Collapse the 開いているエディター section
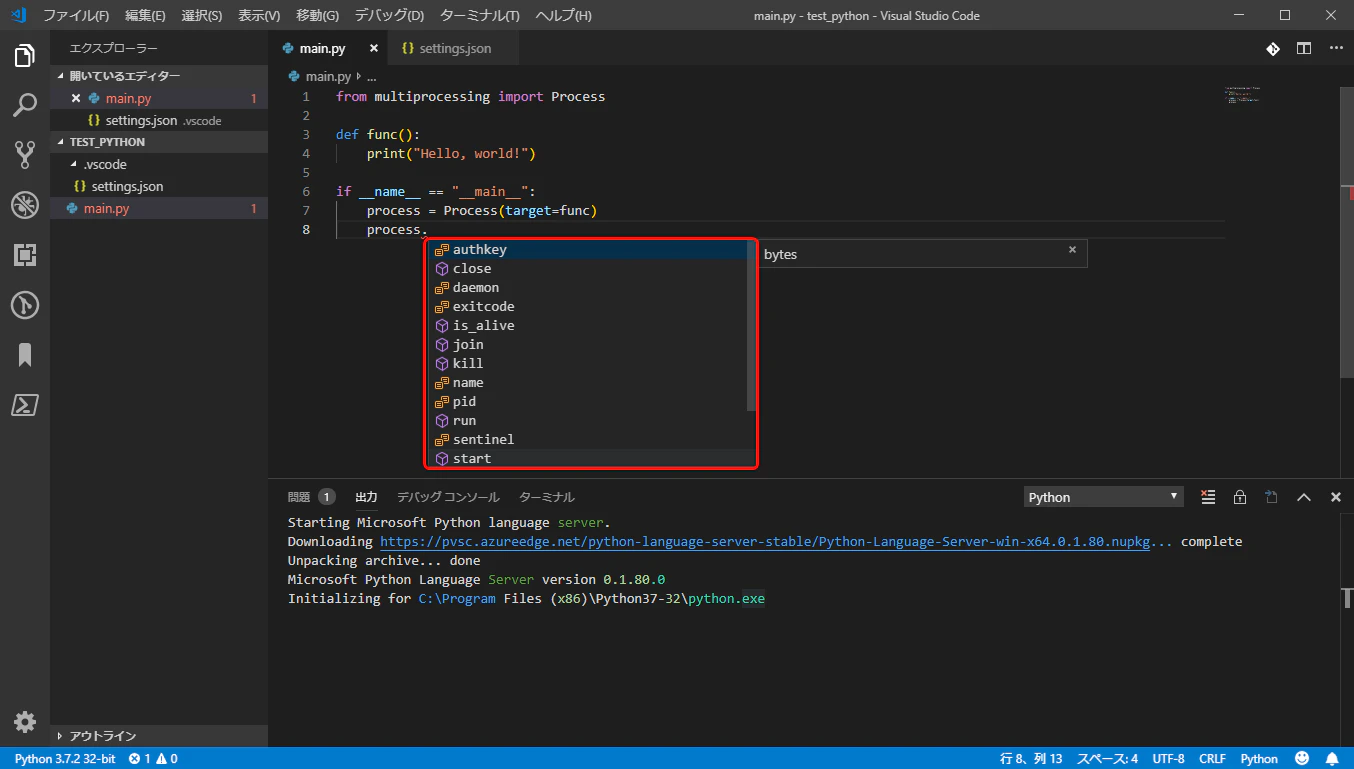This screenshot has width=1354, height=769. click(x=159, y=76)
